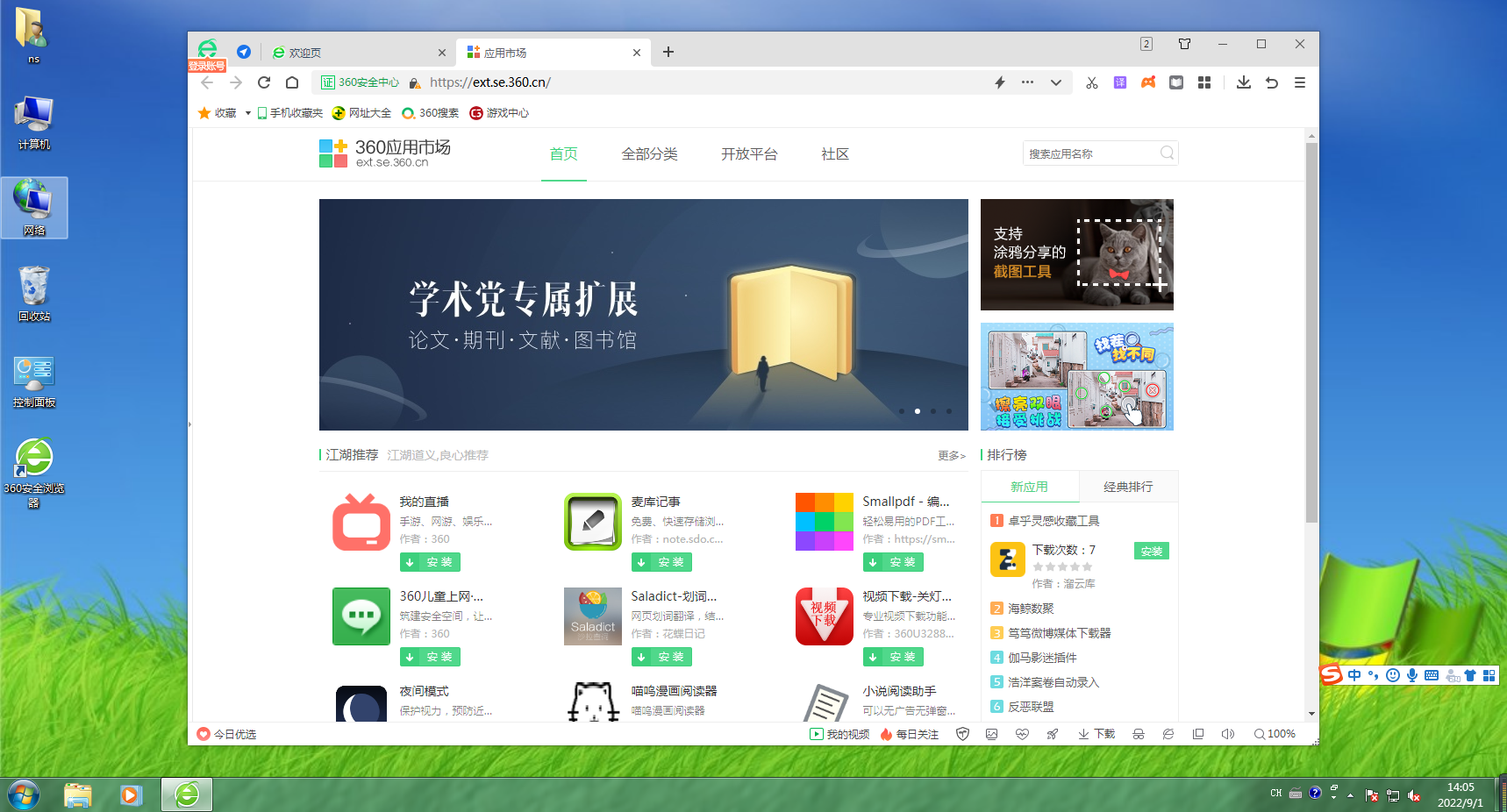The image size is (1507, 812).
Task: Close the 应用市场 tab
Action: 637,53
